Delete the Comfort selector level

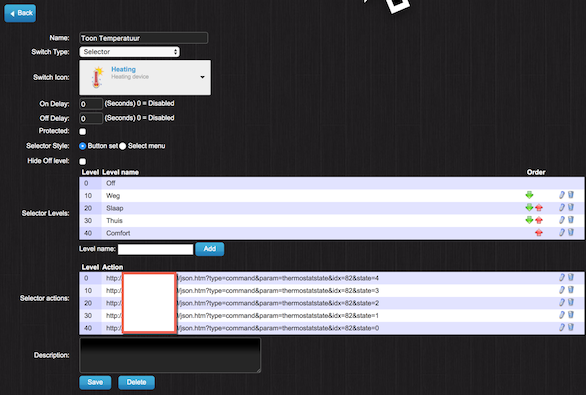click(571, 232)
